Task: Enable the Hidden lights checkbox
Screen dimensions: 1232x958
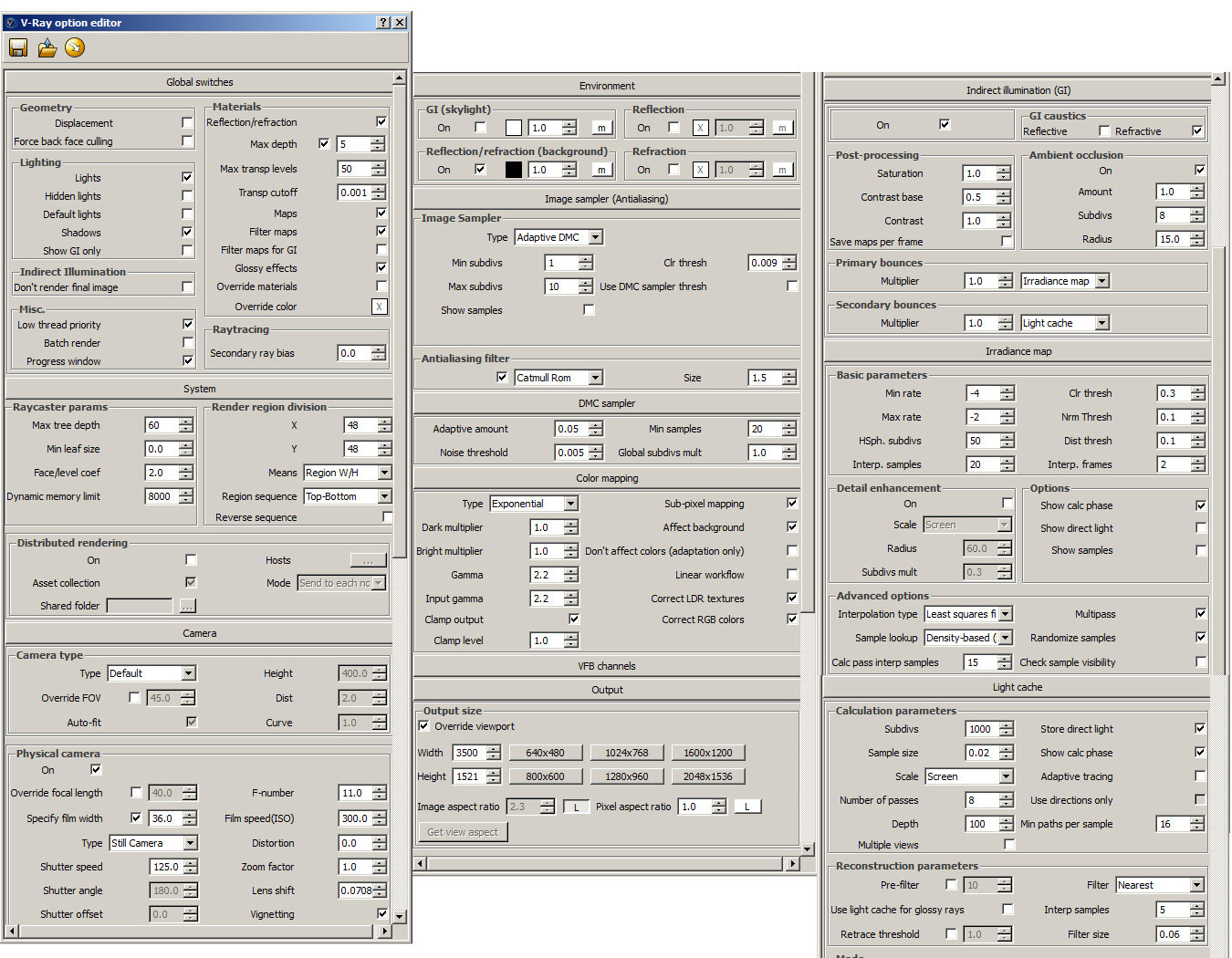Action: tap(188, 195)
